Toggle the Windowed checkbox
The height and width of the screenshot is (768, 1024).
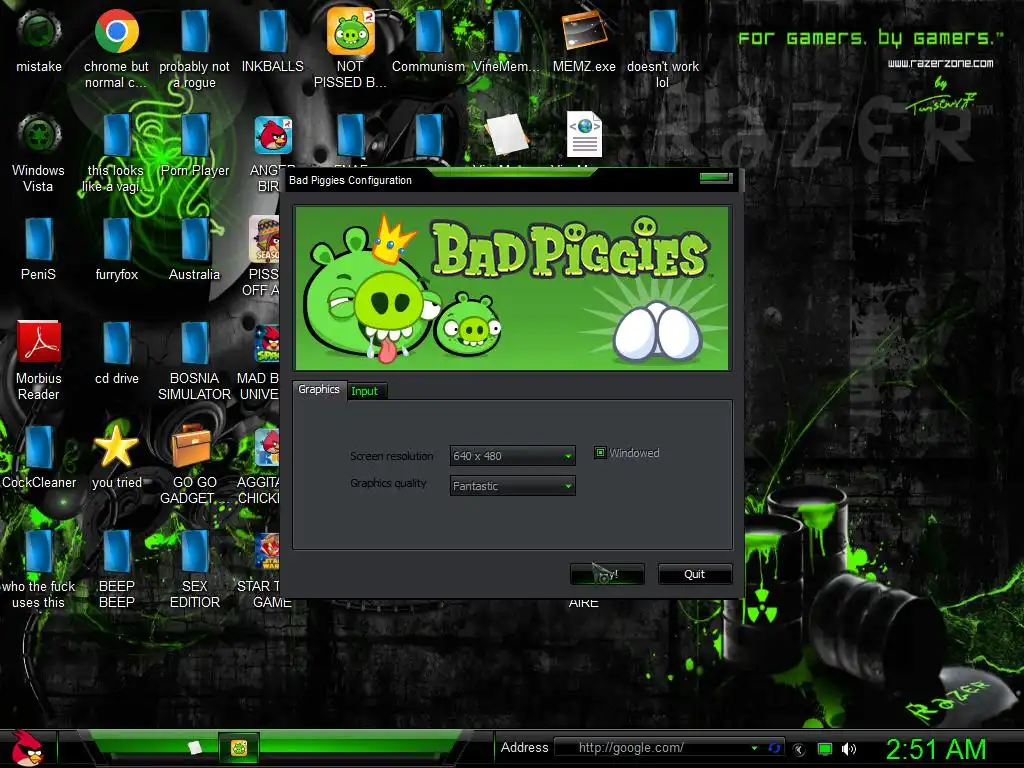(600, 453)
